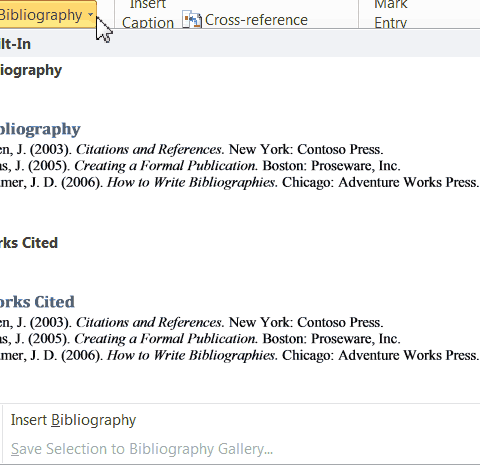Click How to Write Bibliographies in Works Cited preview
The image size is (480, 465).
click(x=191, y=355)
